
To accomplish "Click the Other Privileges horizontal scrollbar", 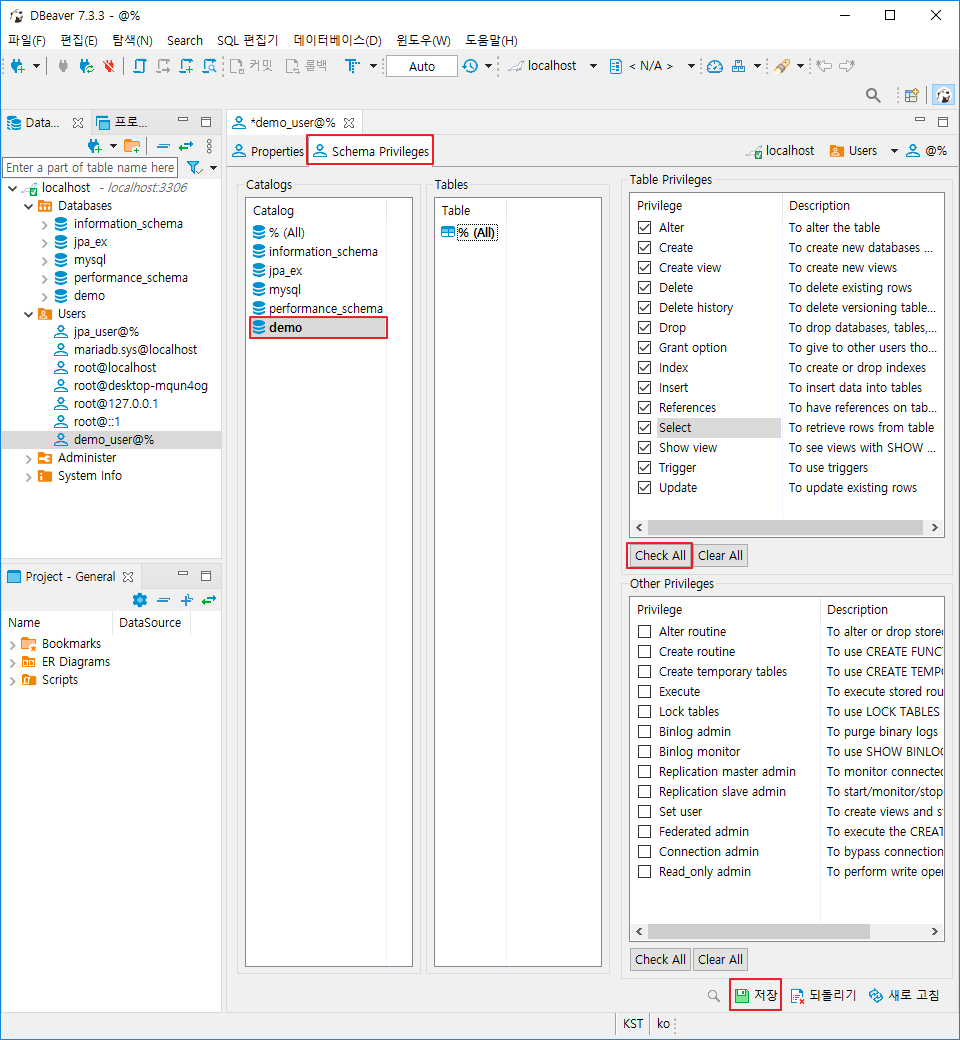I will [759, 931].
